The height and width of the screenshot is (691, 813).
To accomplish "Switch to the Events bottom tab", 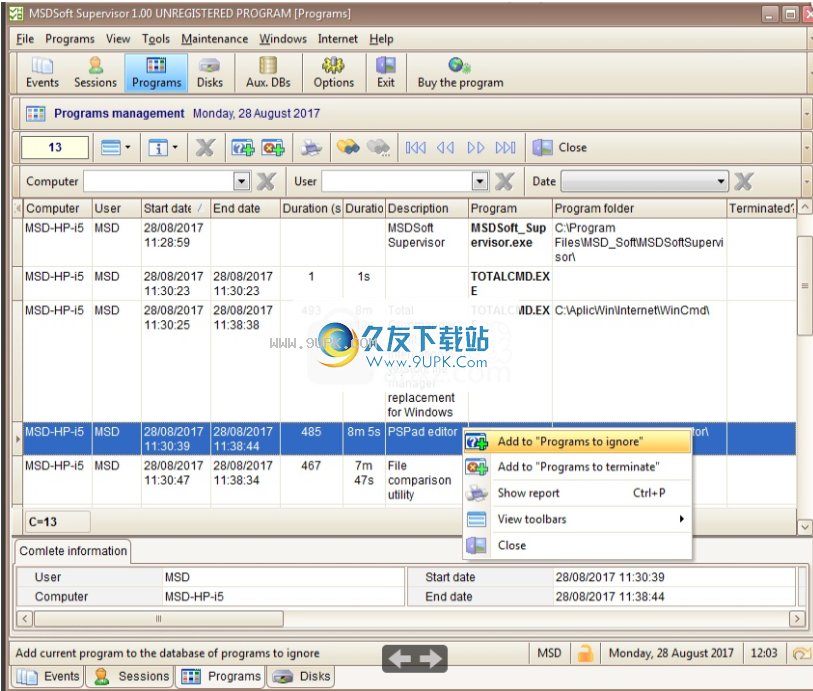I will click(49, 676).
